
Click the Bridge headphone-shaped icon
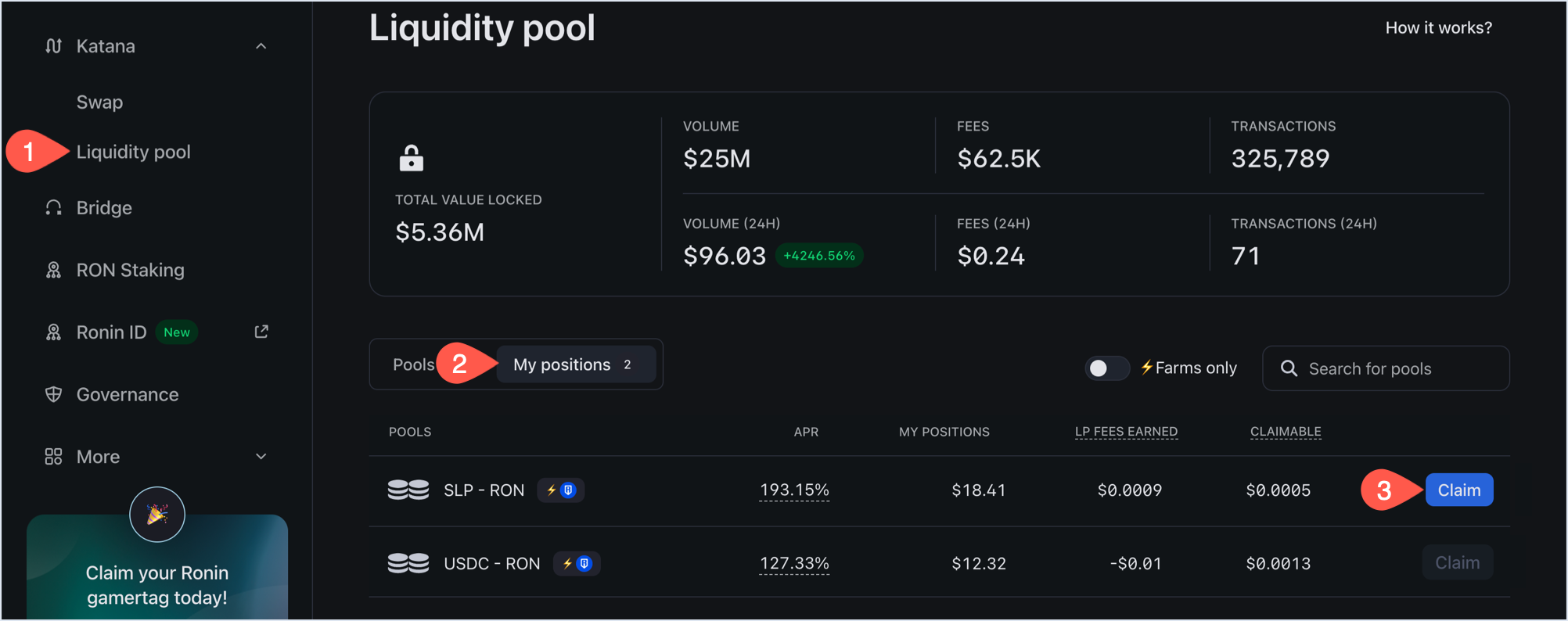click(x=53, y=208)
